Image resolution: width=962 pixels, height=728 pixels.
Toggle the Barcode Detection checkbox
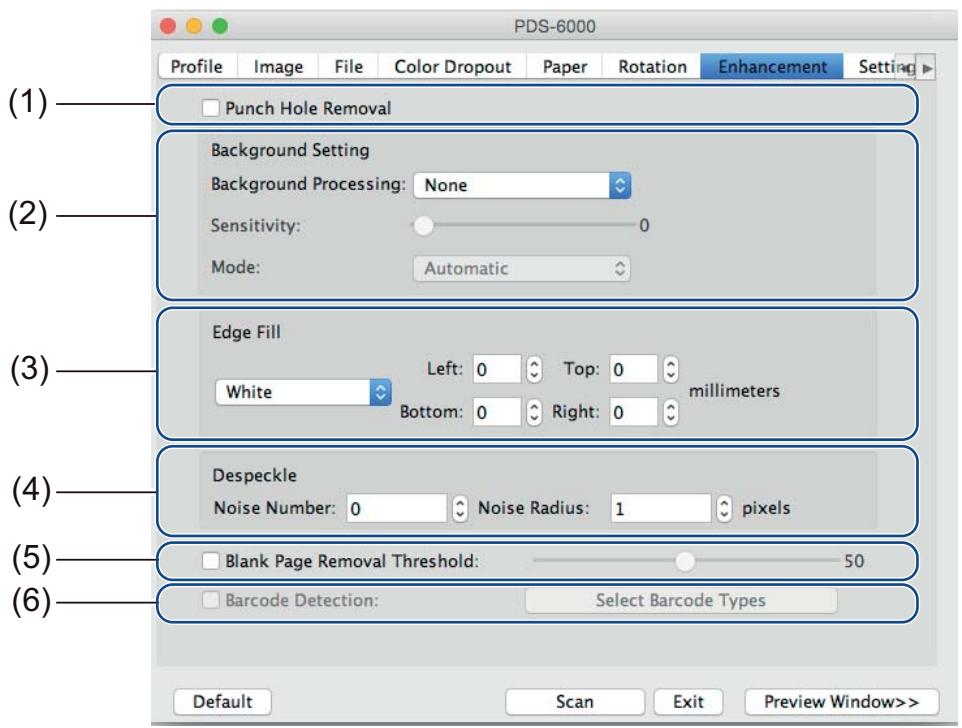pyautogui.click(x=210, y=600)
